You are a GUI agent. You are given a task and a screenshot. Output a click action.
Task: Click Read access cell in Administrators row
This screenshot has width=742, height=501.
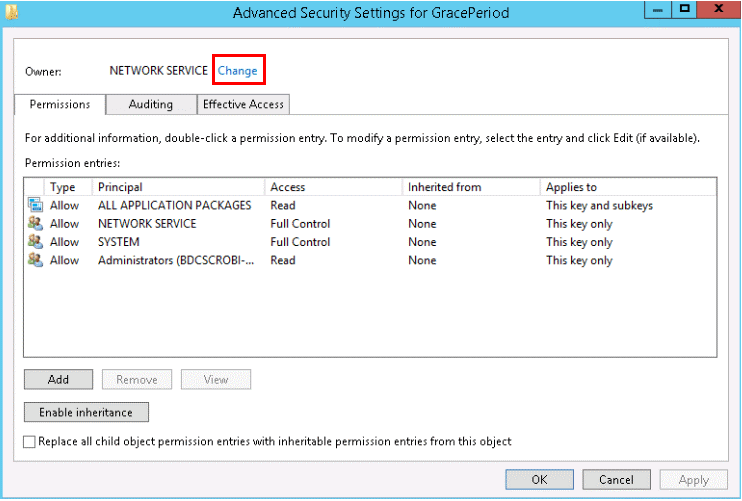[283, 260]
